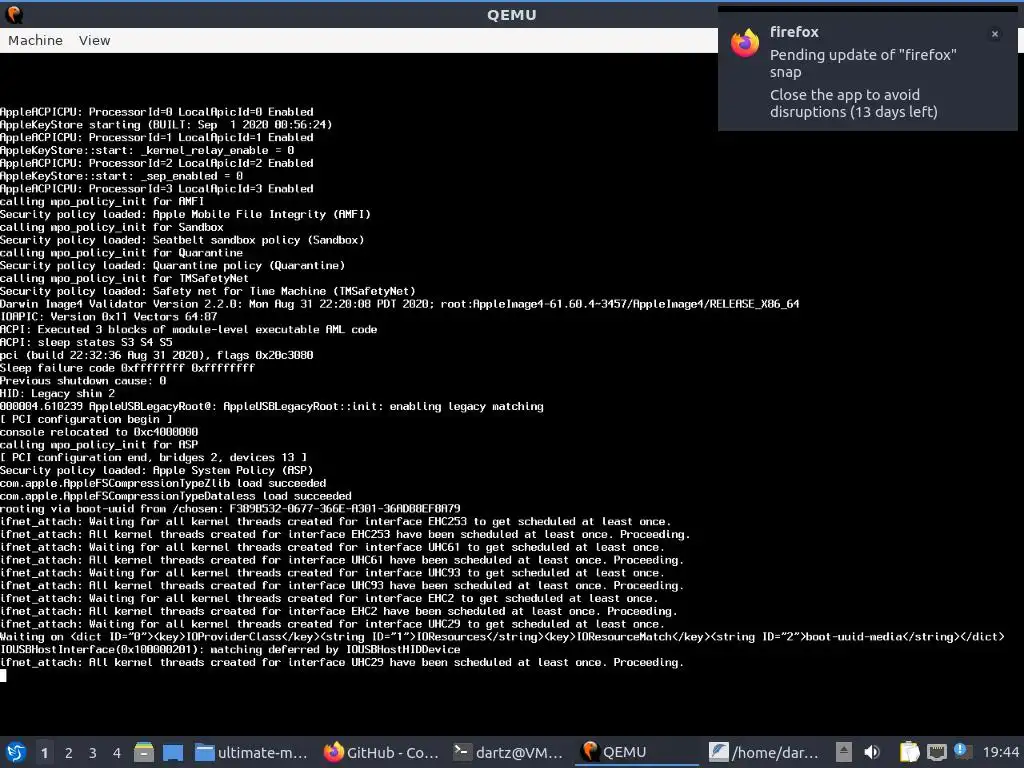Open the file manager launcher in the taskbar
Viewport: 1024px width, 768px height.
[x=144, y=752]
